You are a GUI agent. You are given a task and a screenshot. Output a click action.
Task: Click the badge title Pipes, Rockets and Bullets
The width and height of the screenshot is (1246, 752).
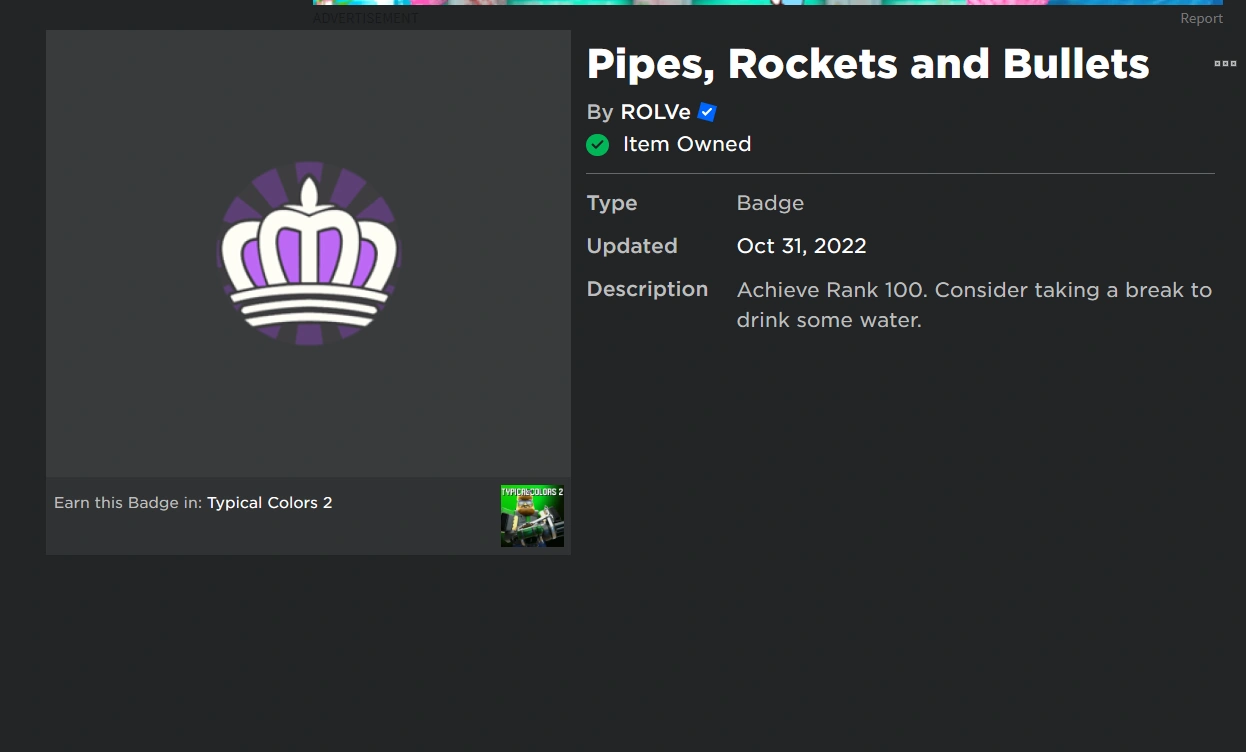pos(867,63)
